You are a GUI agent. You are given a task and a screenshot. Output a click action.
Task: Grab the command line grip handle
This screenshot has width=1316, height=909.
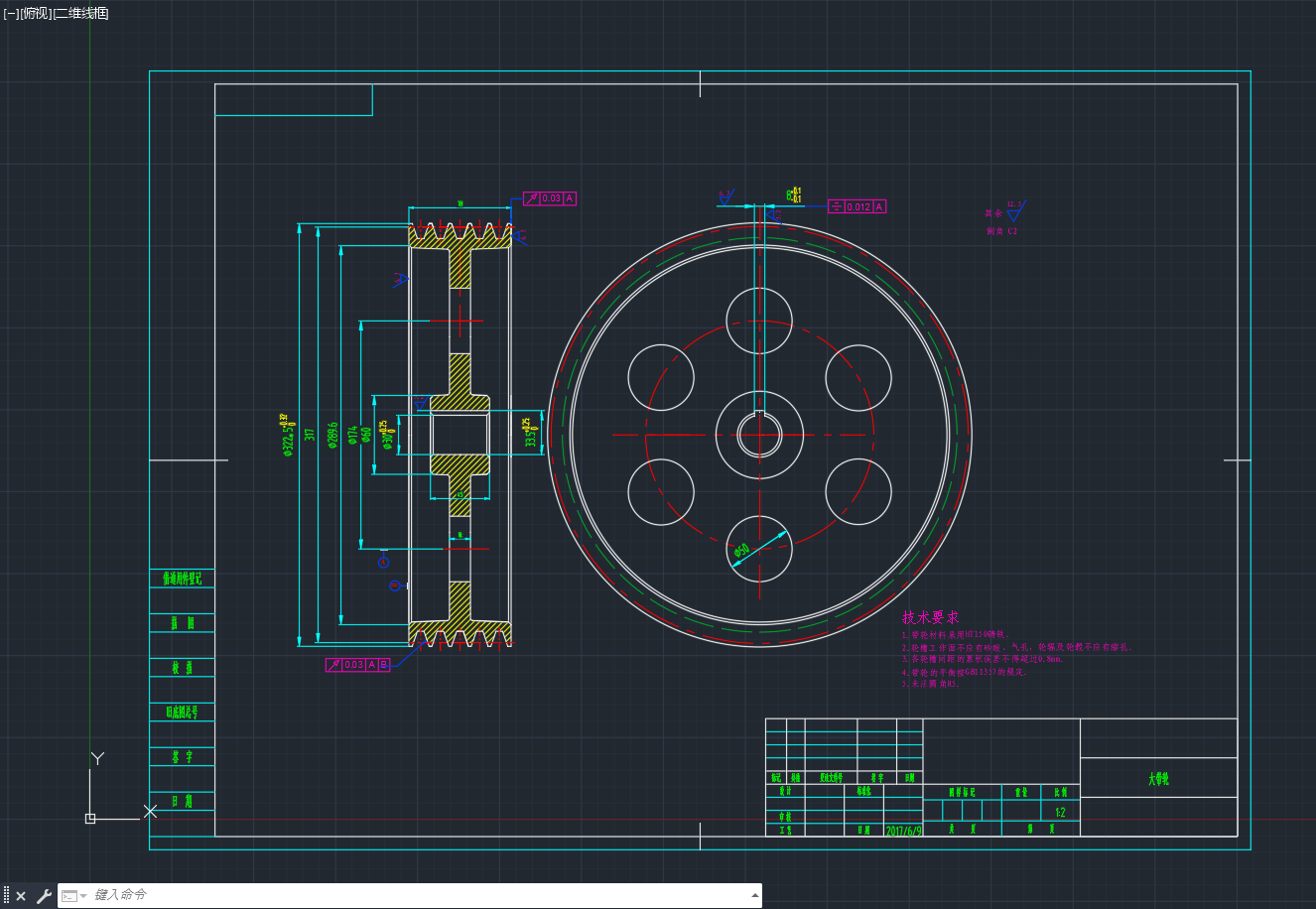click(x=6, y=896)
